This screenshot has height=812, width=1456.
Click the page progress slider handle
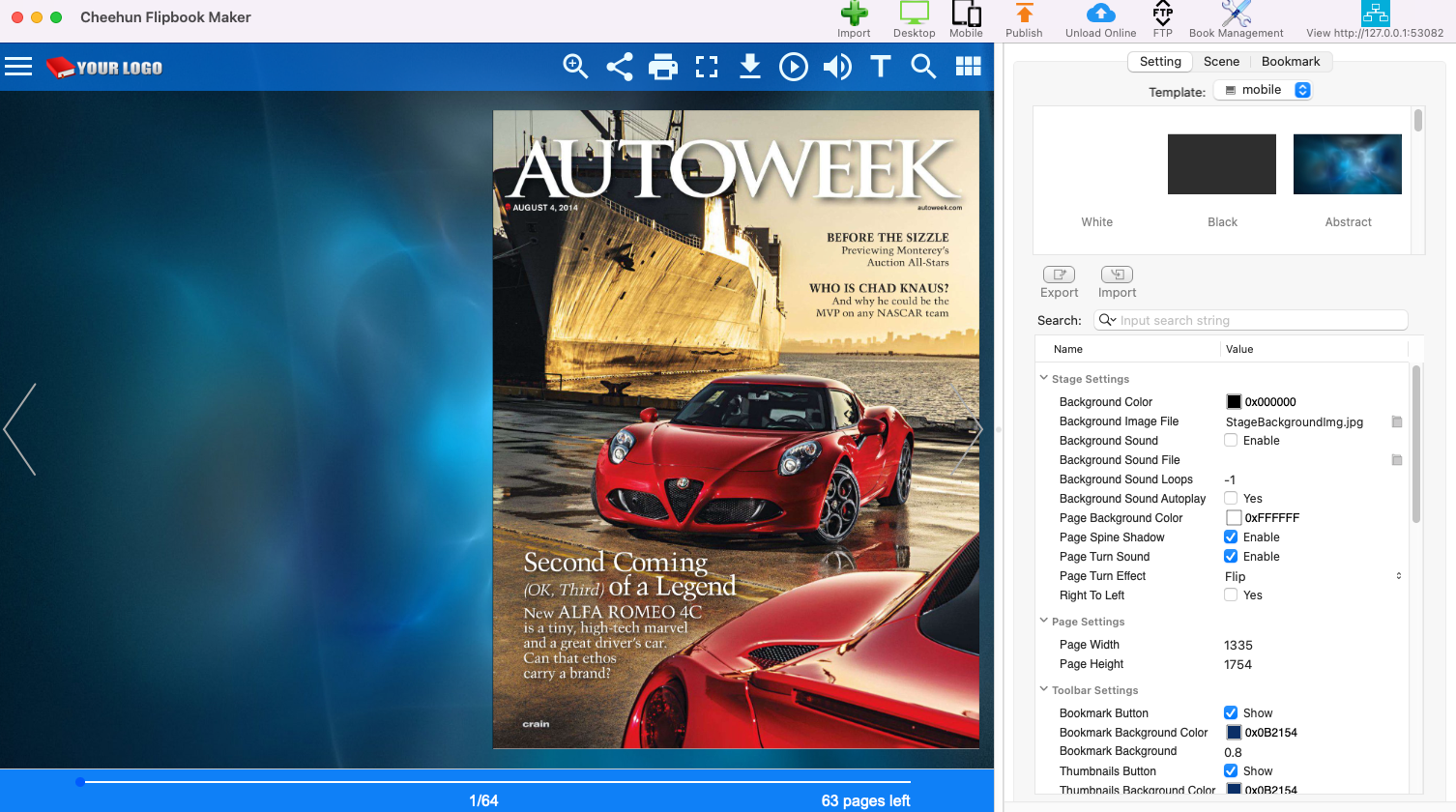[80, 782]
